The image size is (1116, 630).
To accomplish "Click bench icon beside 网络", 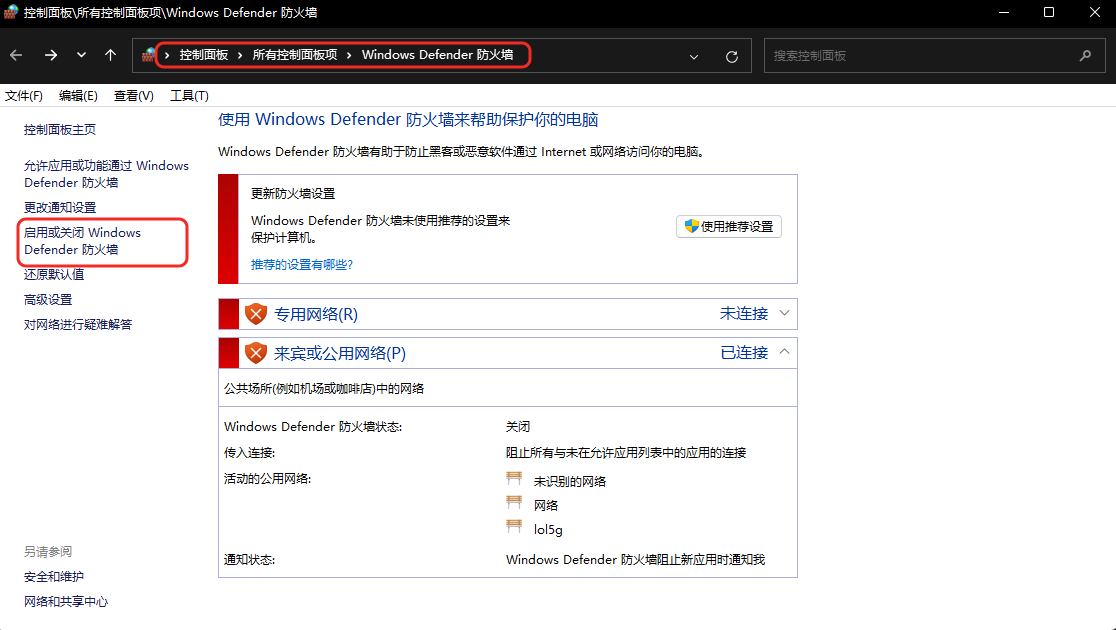I will 514,503.
